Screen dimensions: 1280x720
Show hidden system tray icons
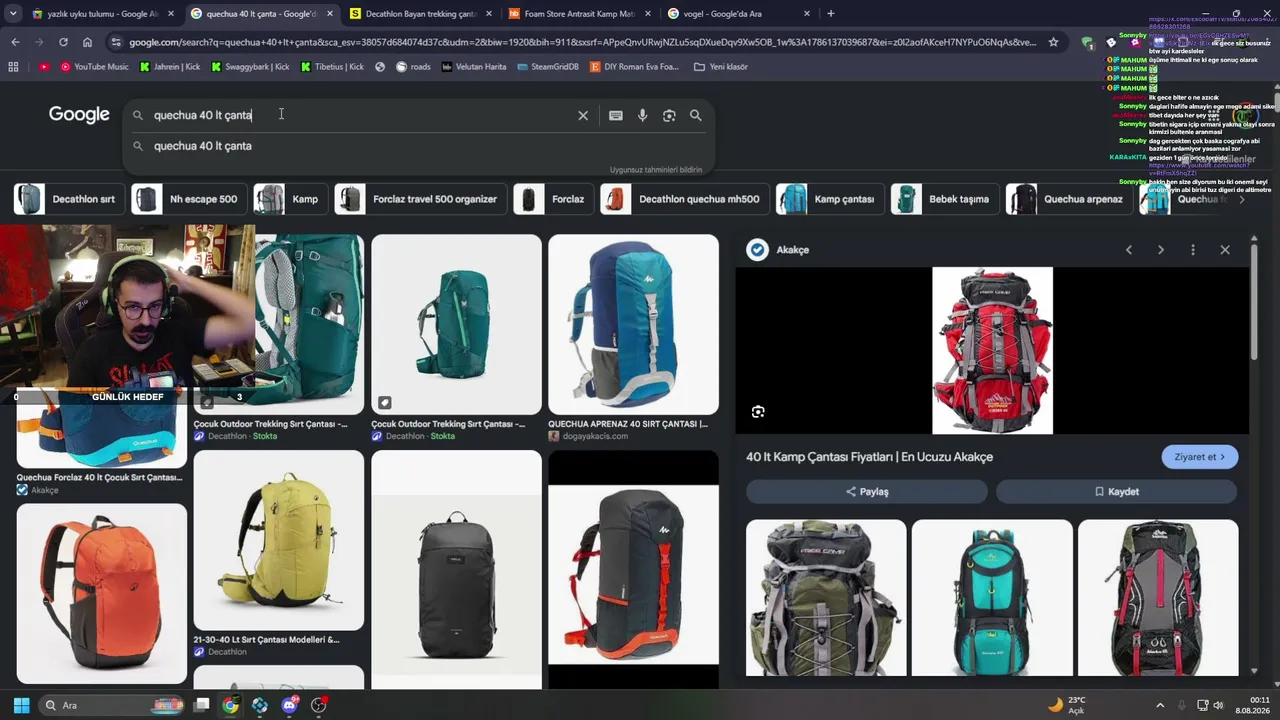1160,705
